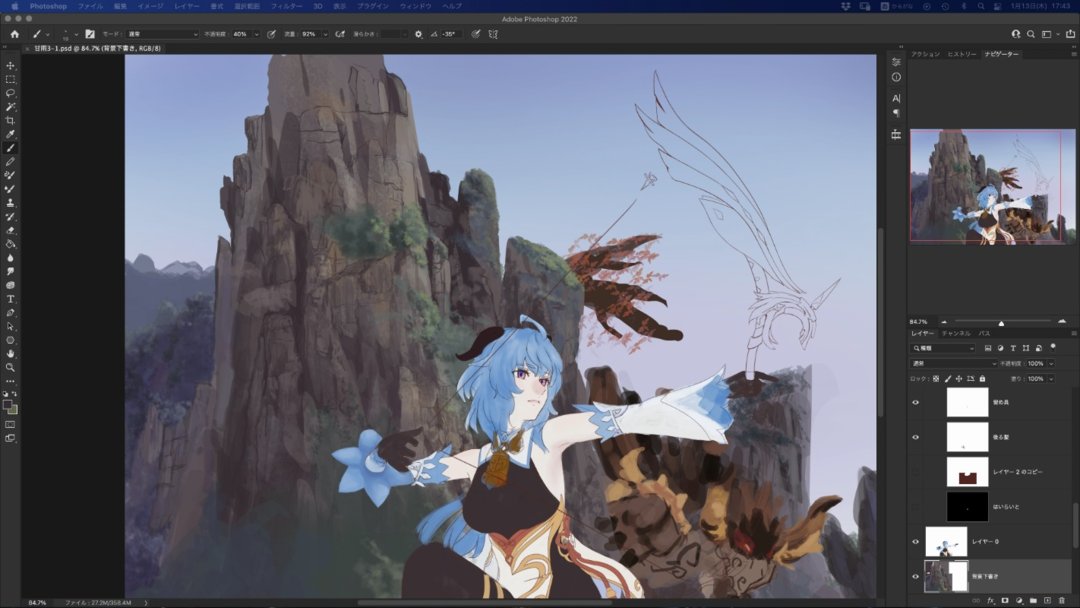The image size is (1080, 608).
Task: Select the Horizontal Type tool
Action: coord(10,299)
